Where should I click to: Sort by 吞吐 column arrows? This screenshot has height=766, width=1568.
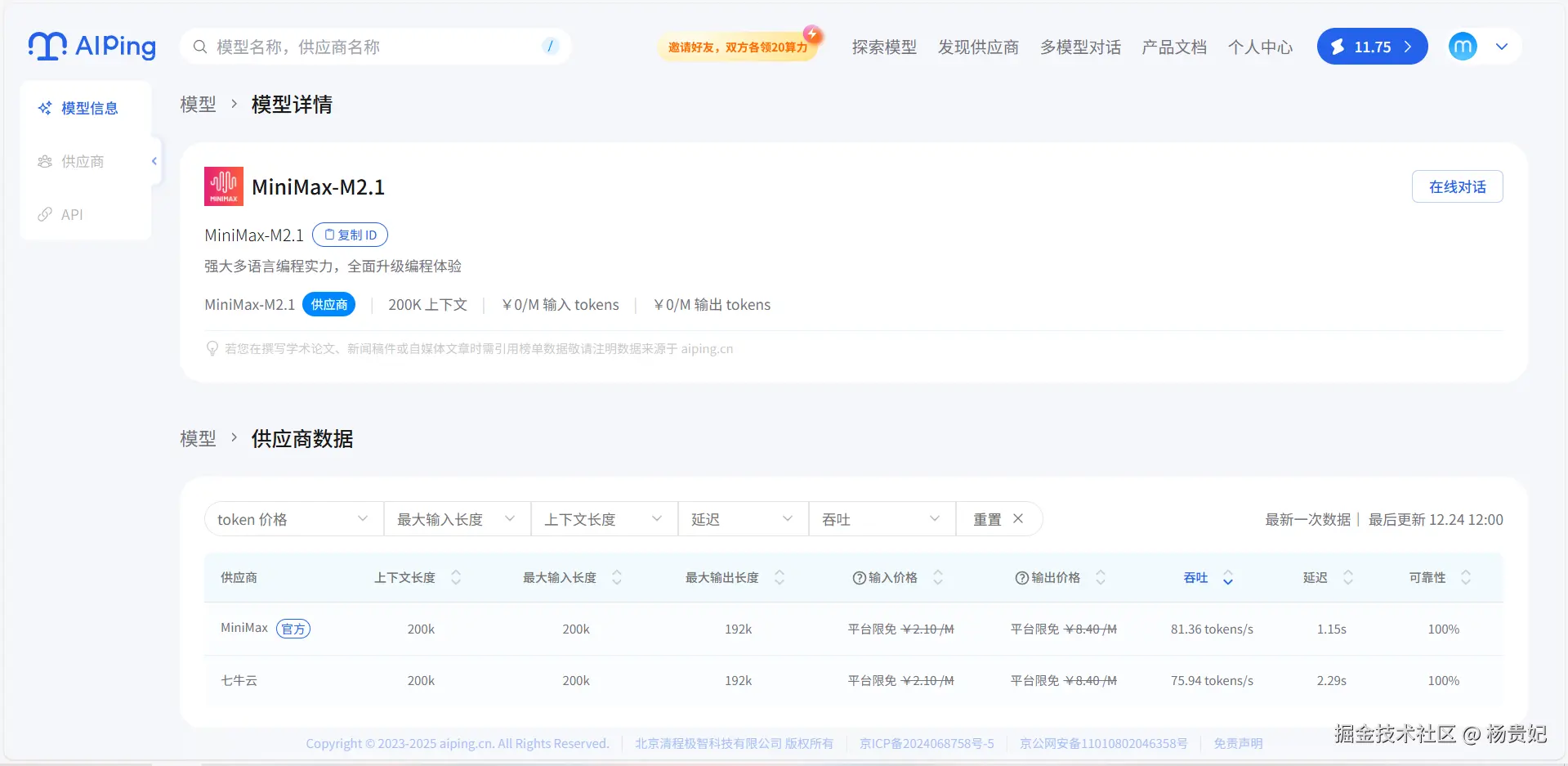[x=1227, y=578]
